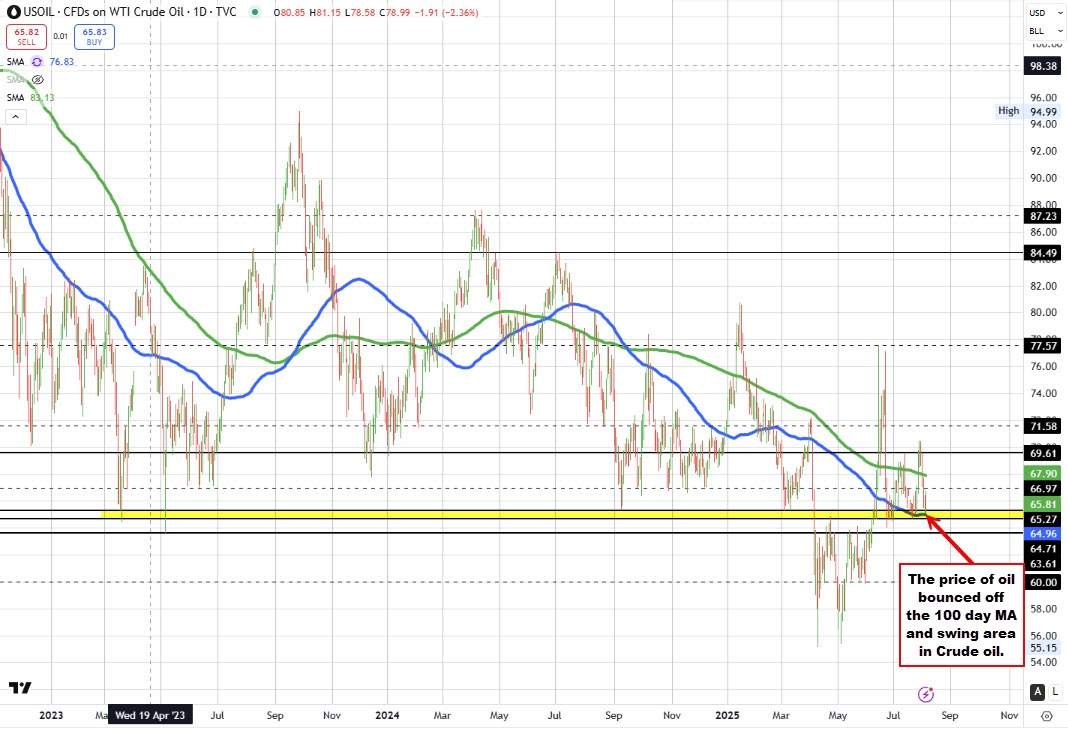The height and width of the screenshot is (731, 1068).
Task: Click the TVC exchange label in title
Action: tap(227, 13)
